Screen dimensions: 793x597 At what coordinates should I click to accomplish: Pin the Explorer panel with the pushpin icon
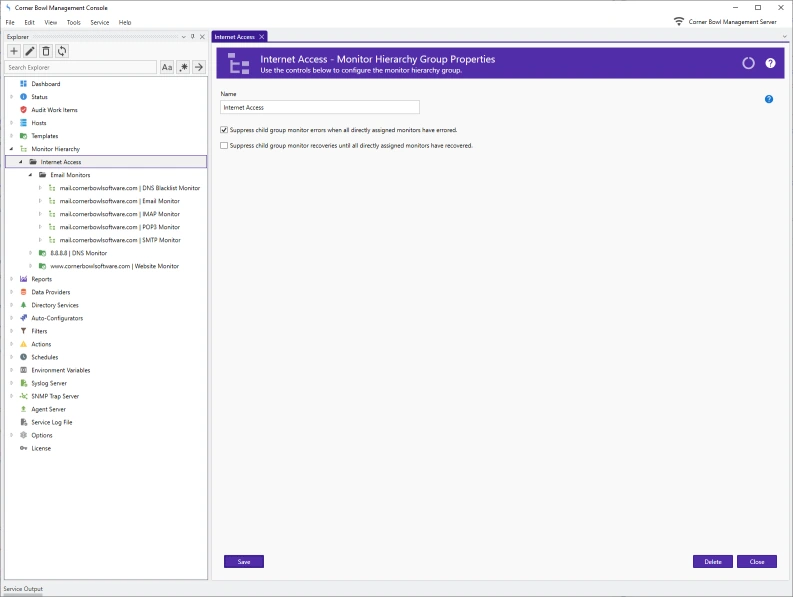click(x=193, y=37)
